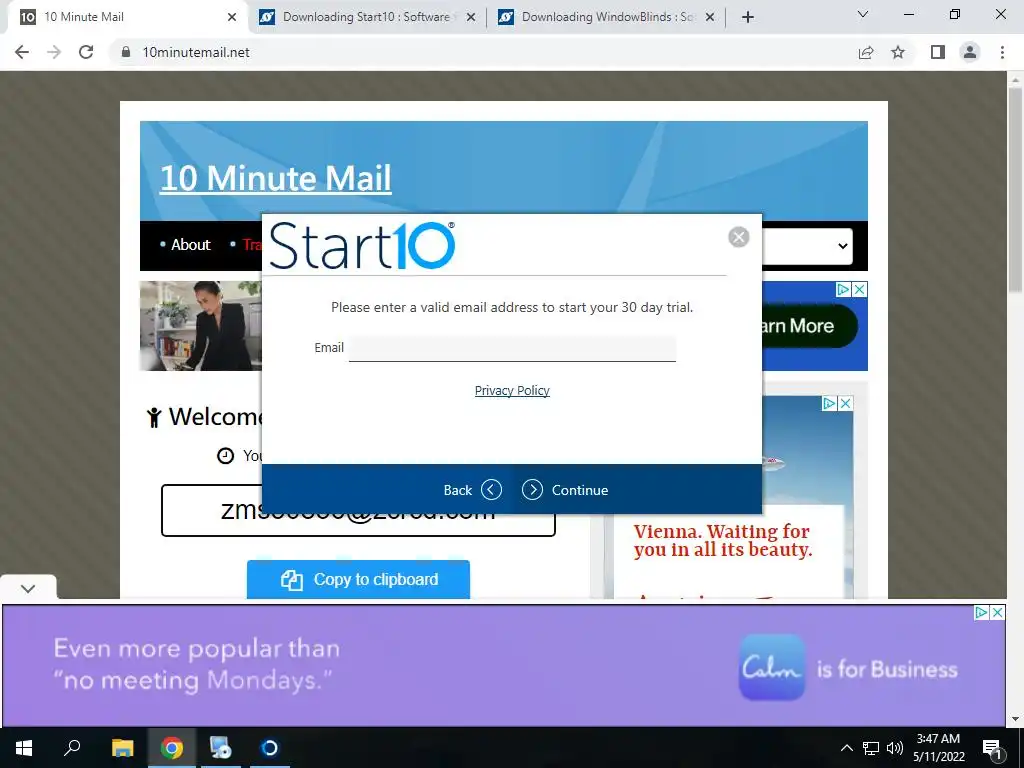Collapse the bottom ad with chevron
The image size is (1024, 768).
(27, 588)
